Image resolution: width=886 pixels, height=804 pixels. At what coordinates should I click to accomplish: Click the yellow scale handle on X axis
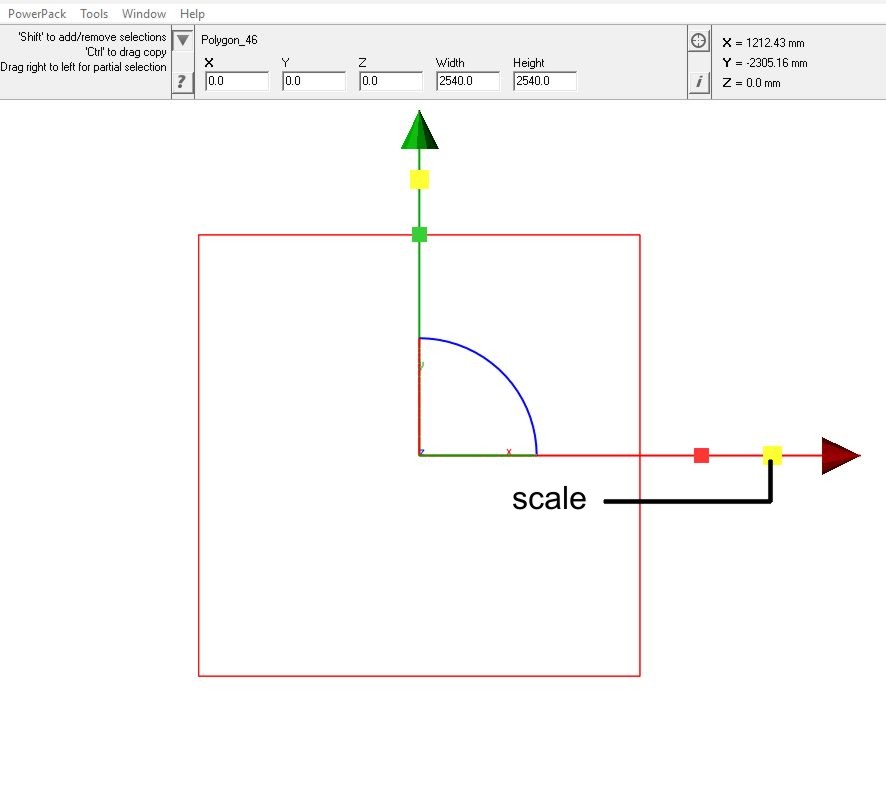tap(772, 456)
